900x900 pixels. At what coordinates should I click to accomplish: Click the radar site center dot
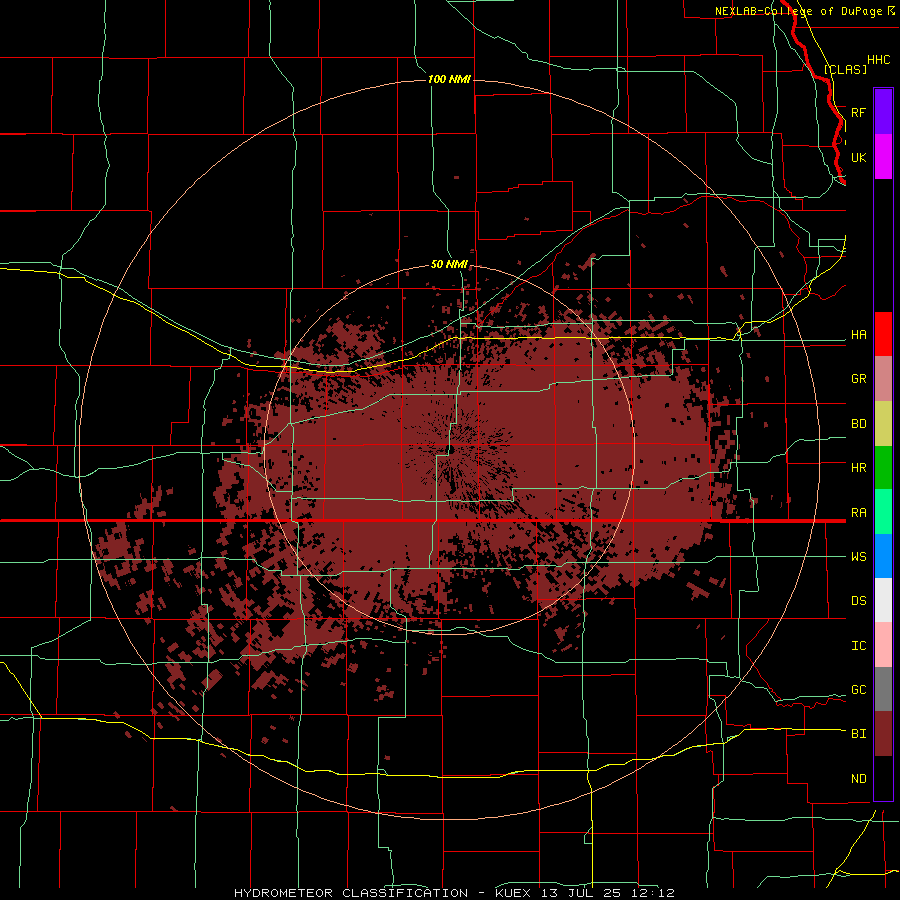click(450, 449)
